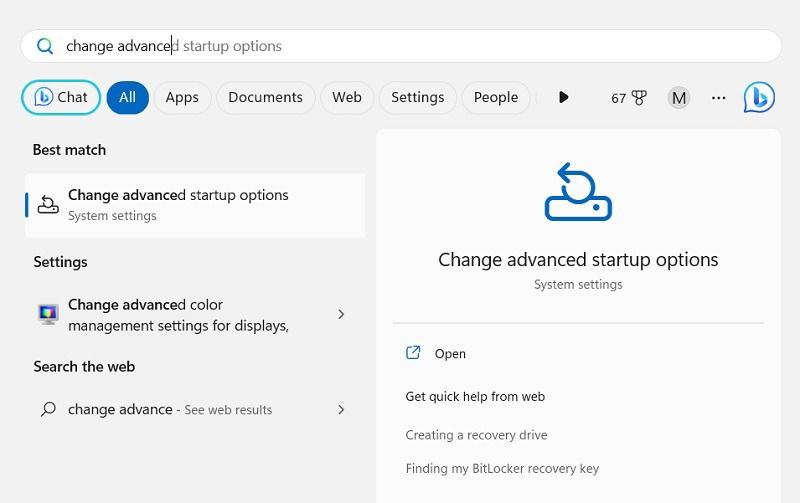
Task: Switch to the Apps filter tab
Action: click(x=182, y=97)
